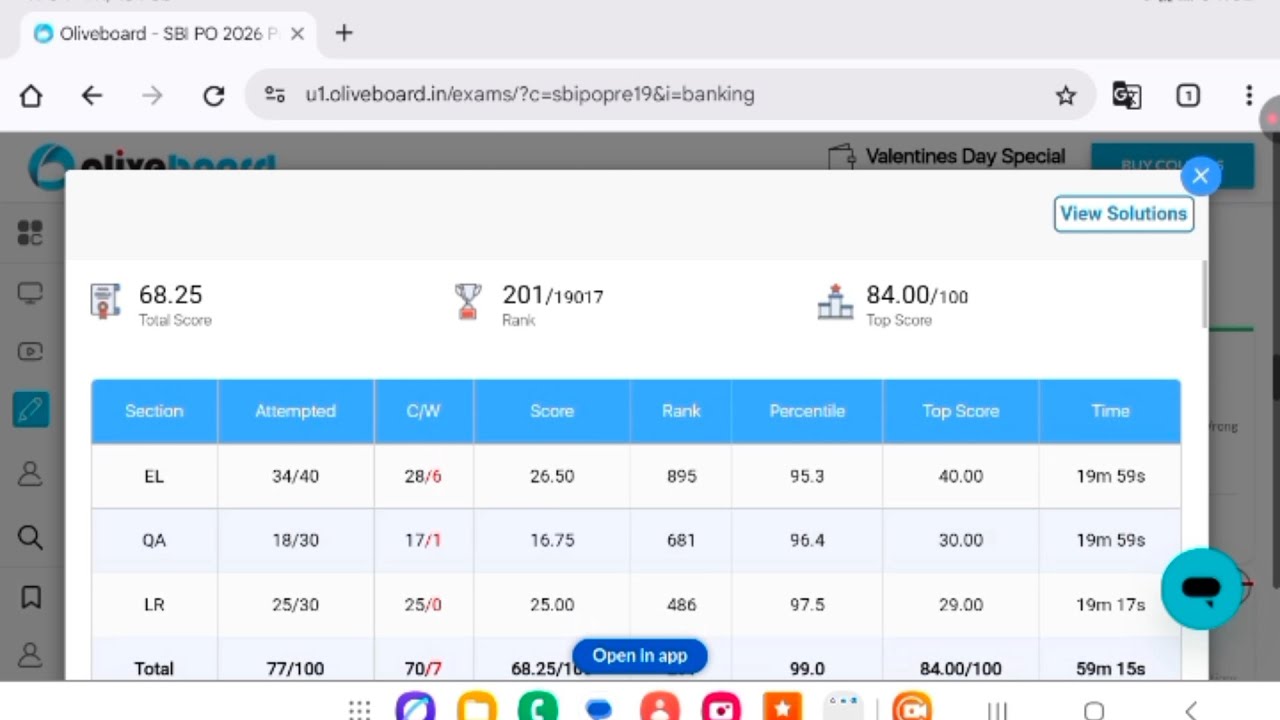Click QA score value 16.75
The image size is (1280, 720).
point(552,540)
